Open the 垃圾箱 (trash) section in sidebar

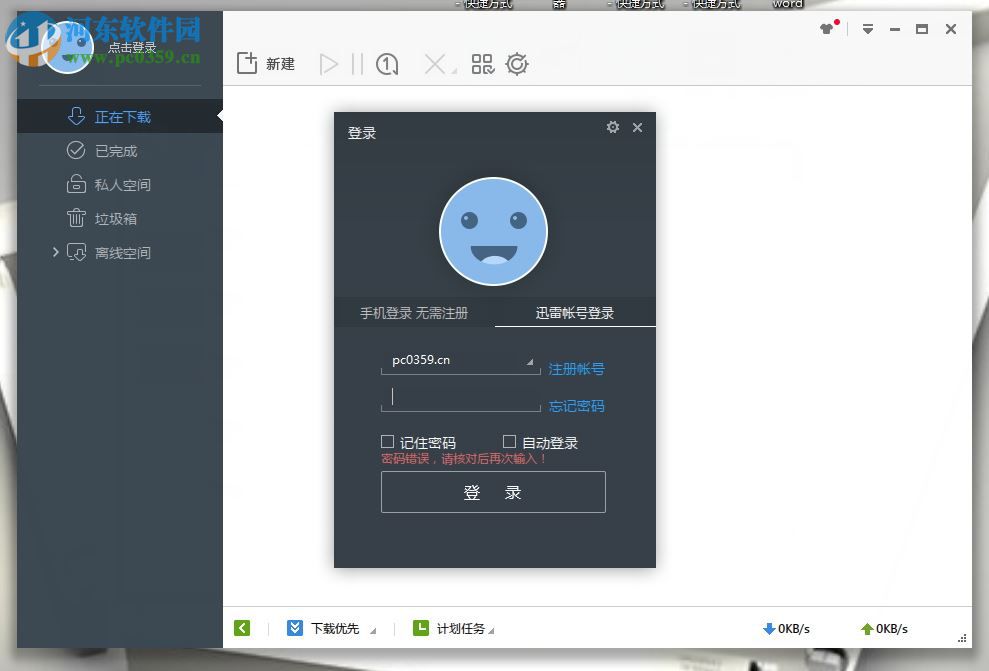click(106, 218)
